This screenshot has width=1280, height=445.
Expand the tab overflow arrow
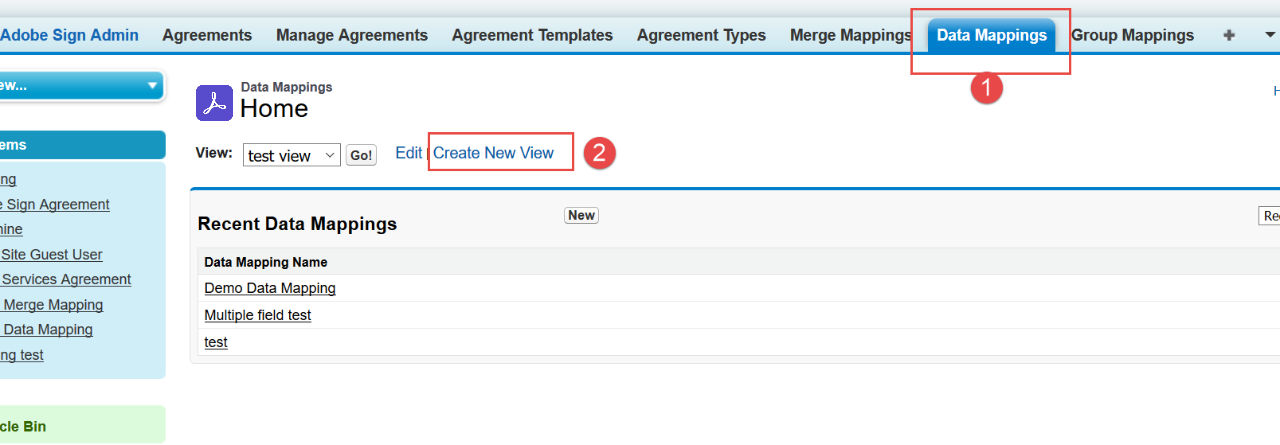(1269, 35)
